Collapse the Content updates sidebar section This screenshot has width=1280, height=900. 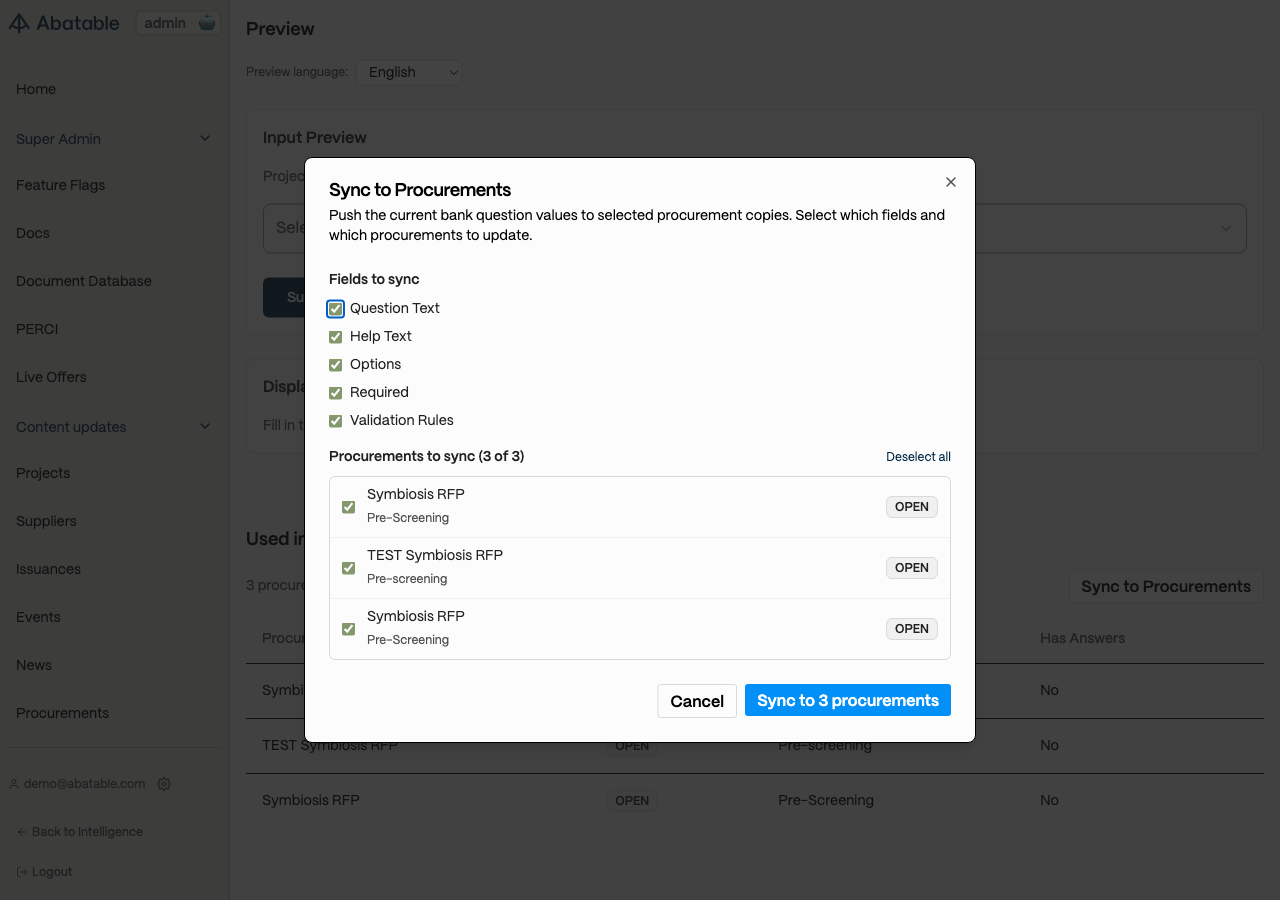[205, 426]
